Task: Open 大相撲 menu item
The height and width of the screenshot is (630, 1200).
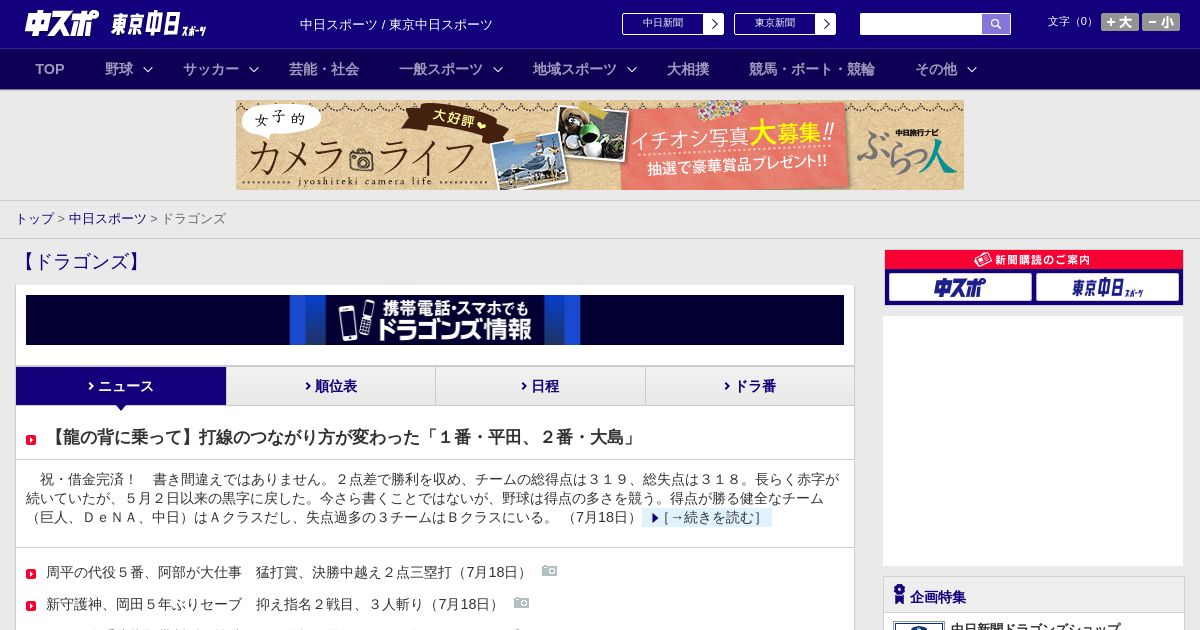Action: coord(688,69)
